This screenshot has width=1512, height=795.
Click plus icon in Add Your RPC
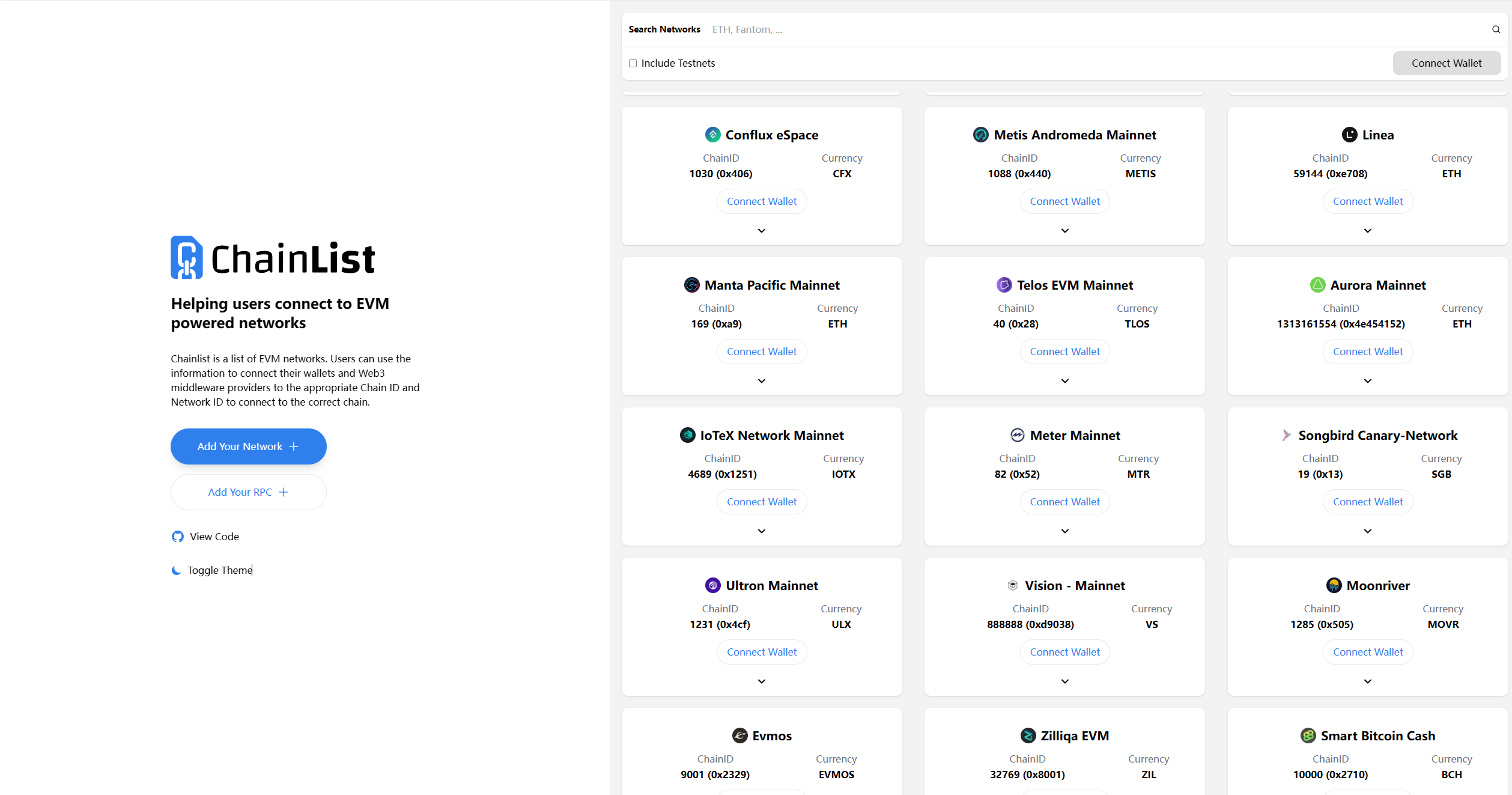click(x=284, y=492)
